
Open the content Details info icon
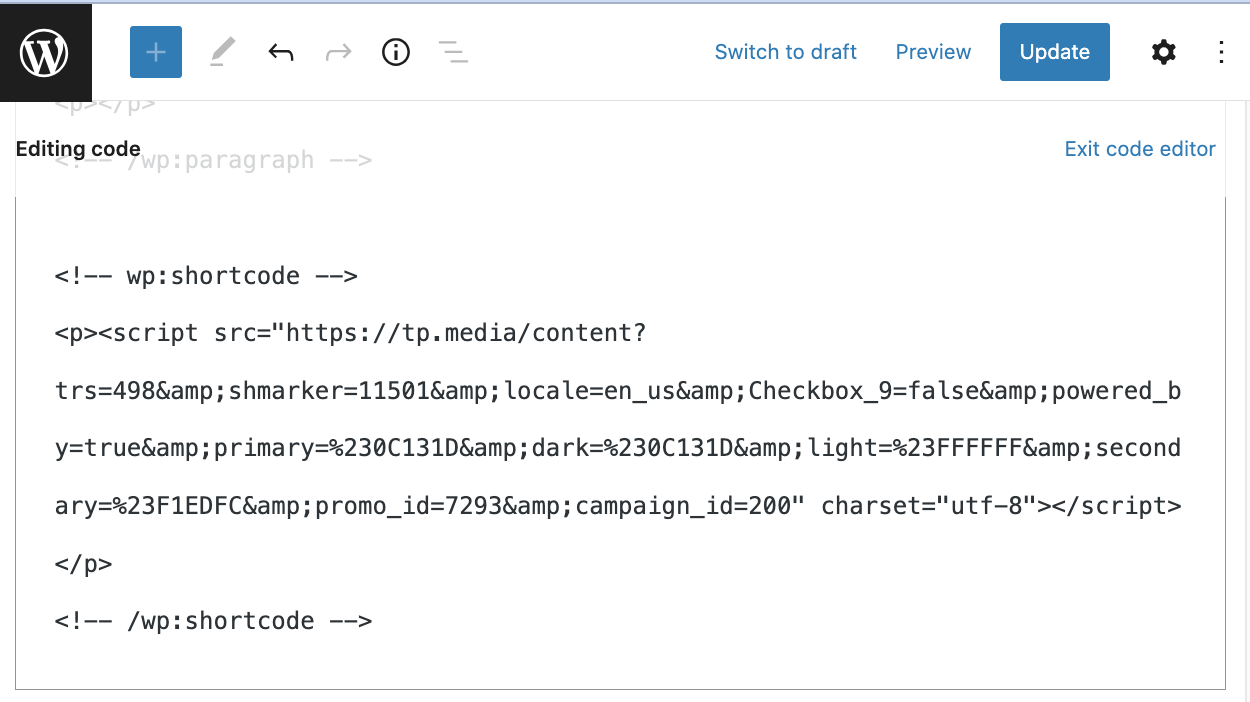(396, 52)
